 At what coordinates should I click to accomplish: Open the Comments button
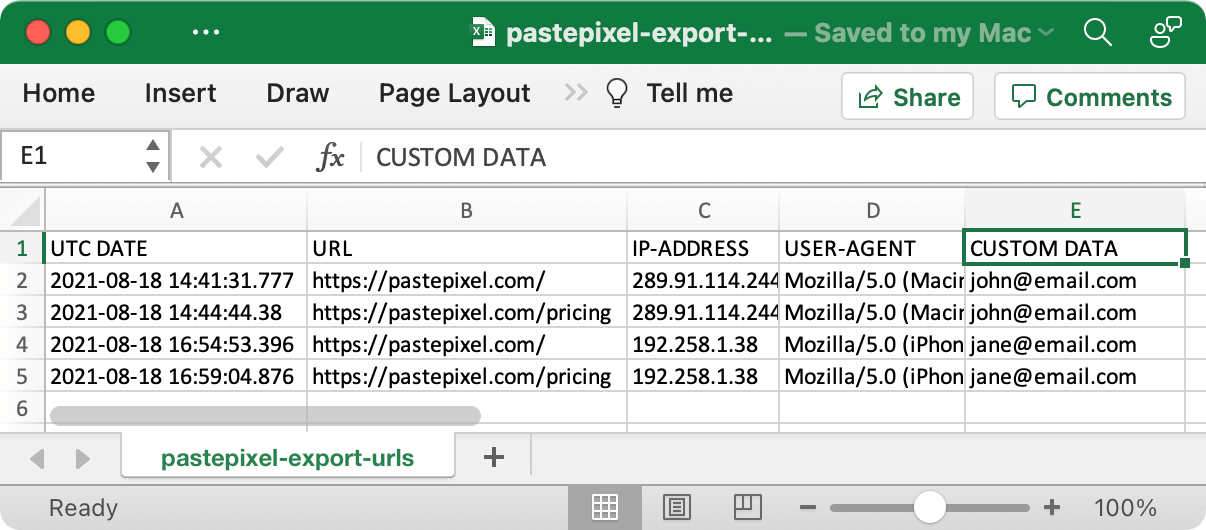pyautogui.click(x=1090, y=97)
